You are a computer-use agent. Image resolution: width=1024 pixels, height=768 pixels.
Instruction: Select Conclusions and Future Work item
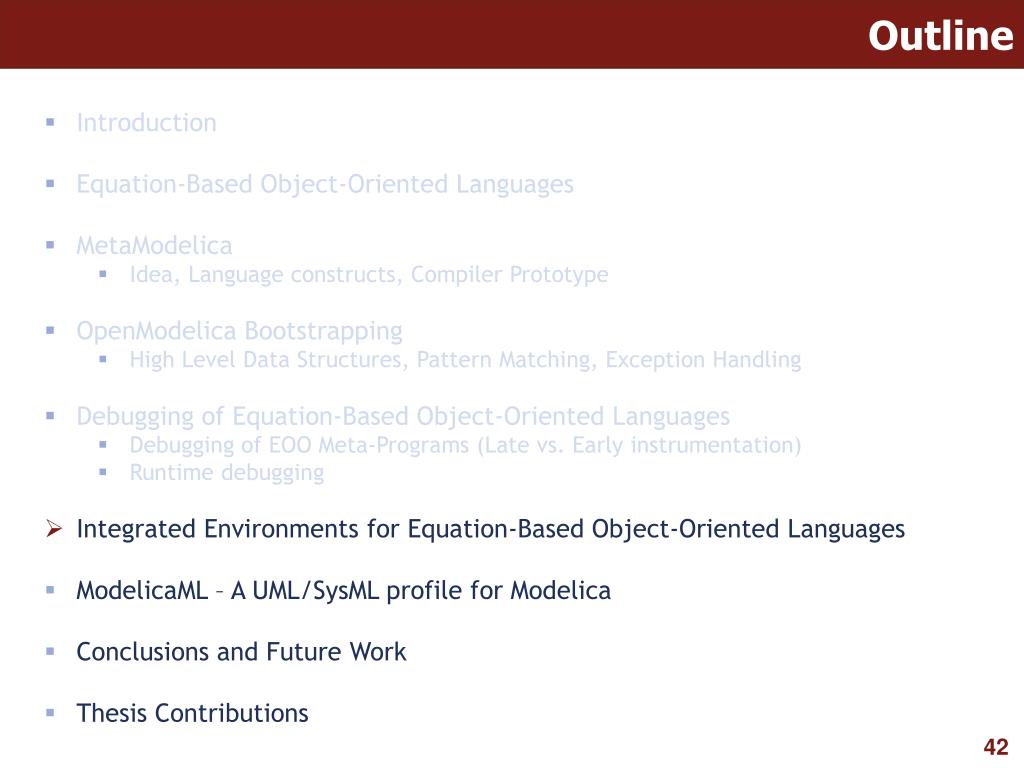tap(241, 652)
